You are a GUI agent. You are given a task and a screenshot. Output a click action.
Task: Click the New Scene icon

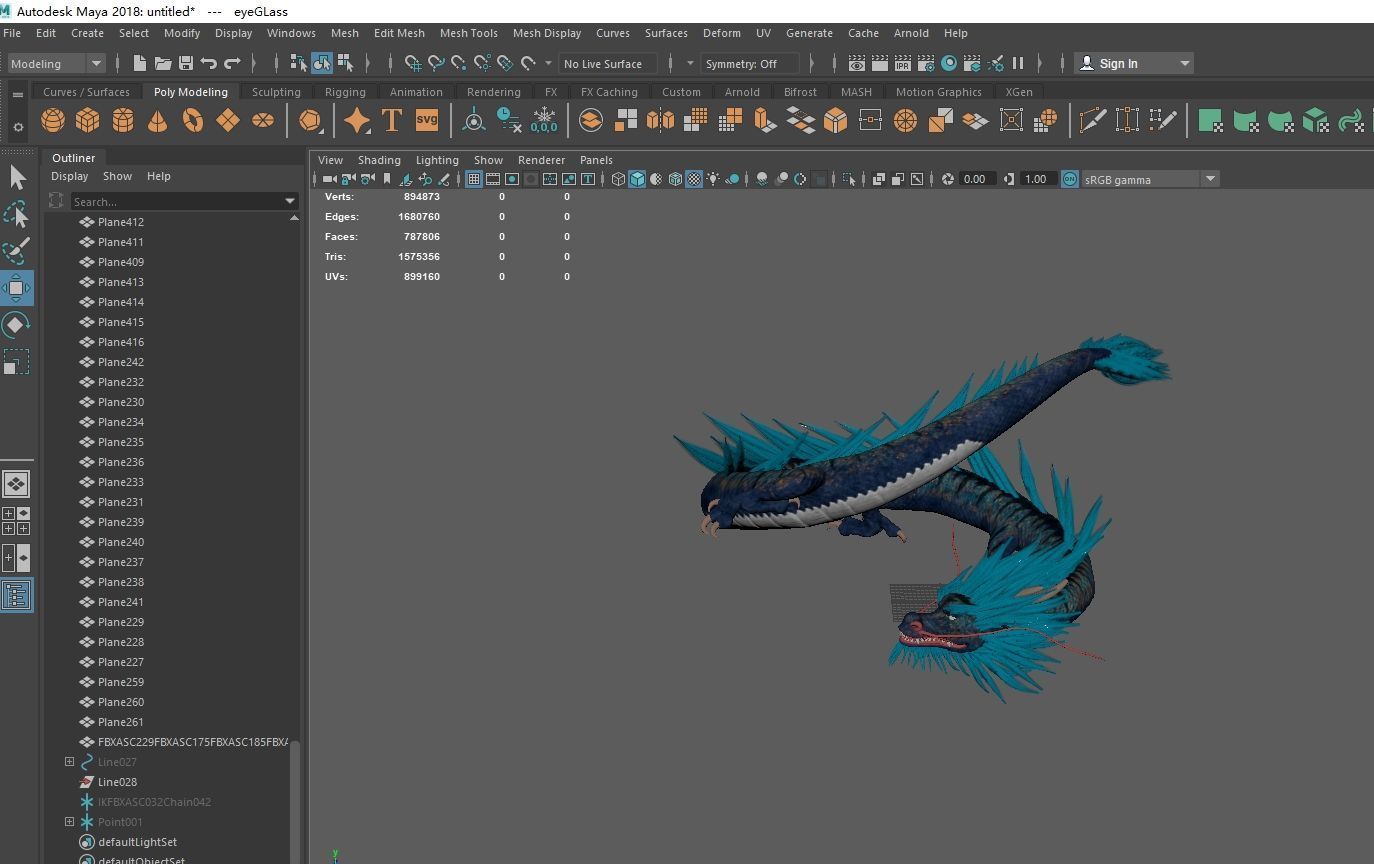[140, 63]
